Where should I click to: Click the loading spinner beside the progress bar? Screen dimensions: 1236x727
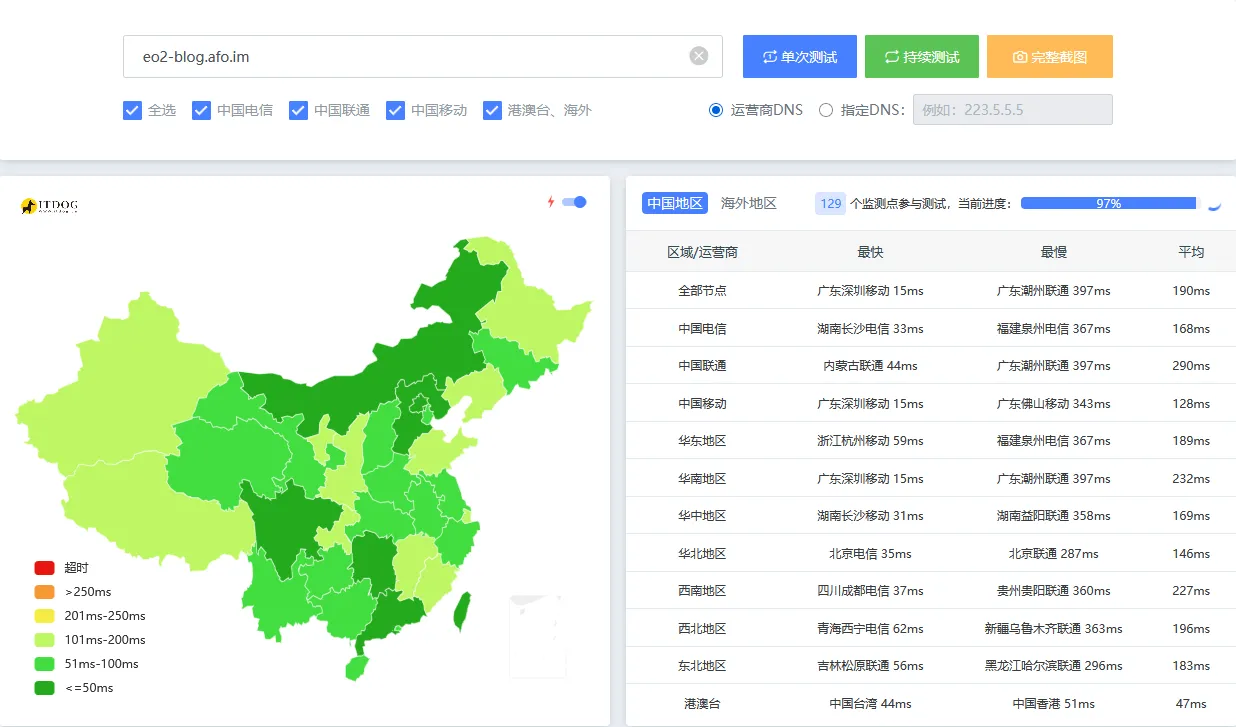coord(1214,204)
